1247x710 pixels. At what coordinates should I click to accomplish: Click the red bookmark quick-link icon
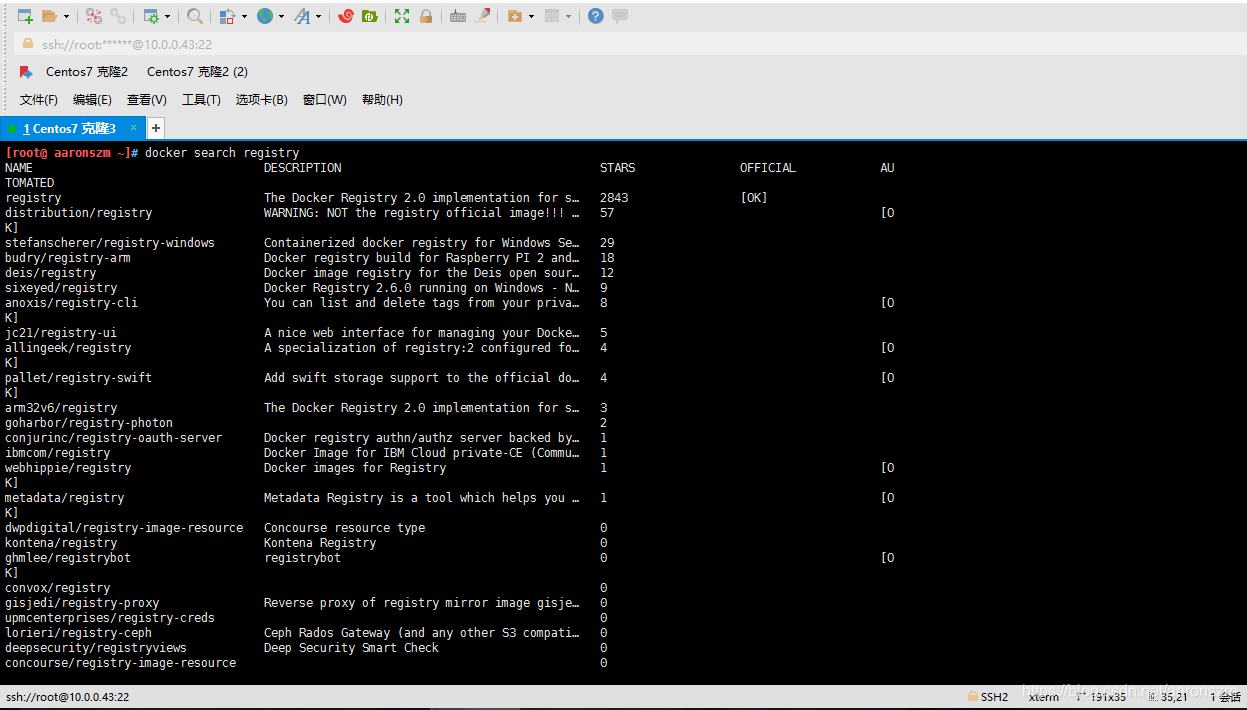tap(26, 72)
